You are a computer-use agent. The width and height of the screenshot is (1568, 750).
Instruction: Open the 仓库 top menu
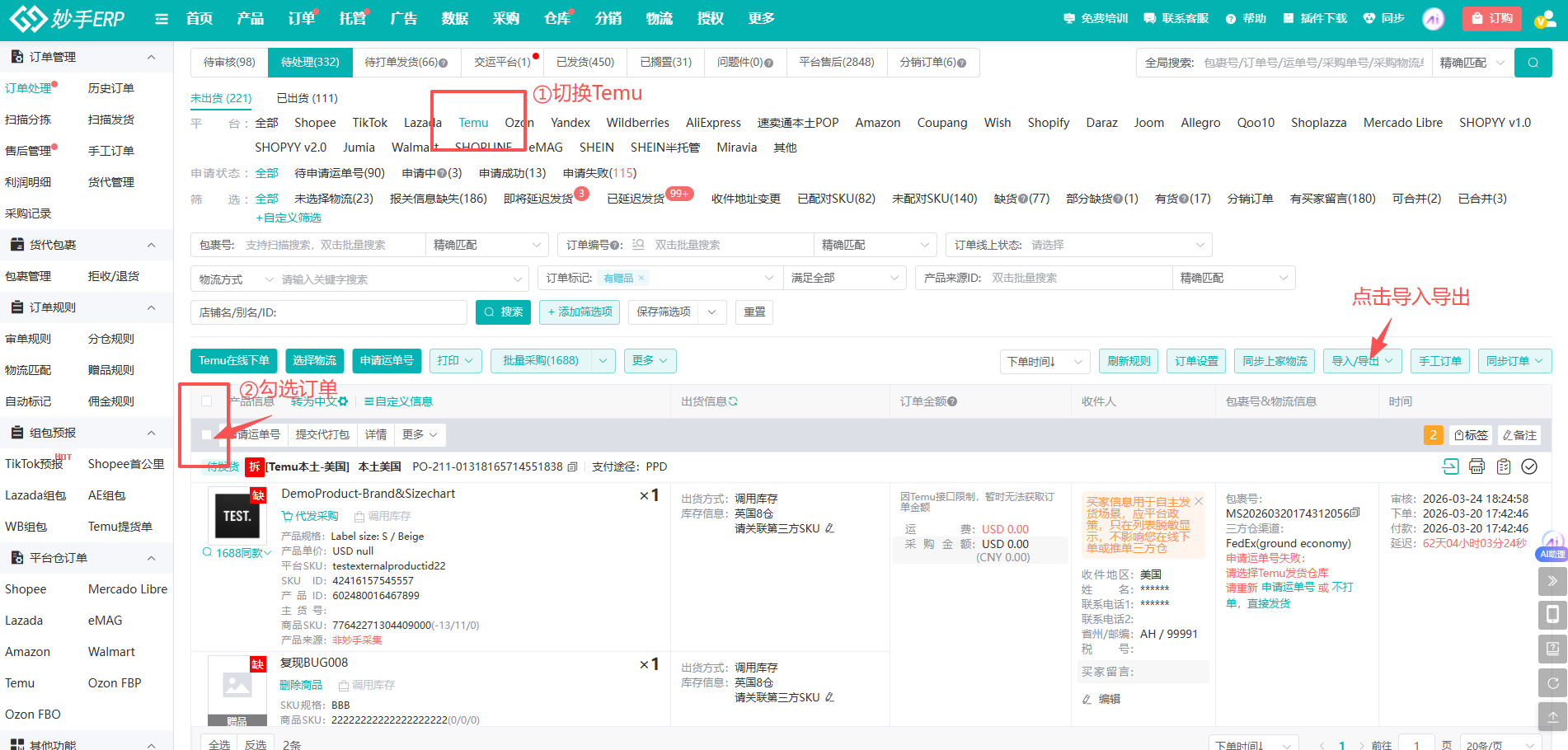[556, 19]
